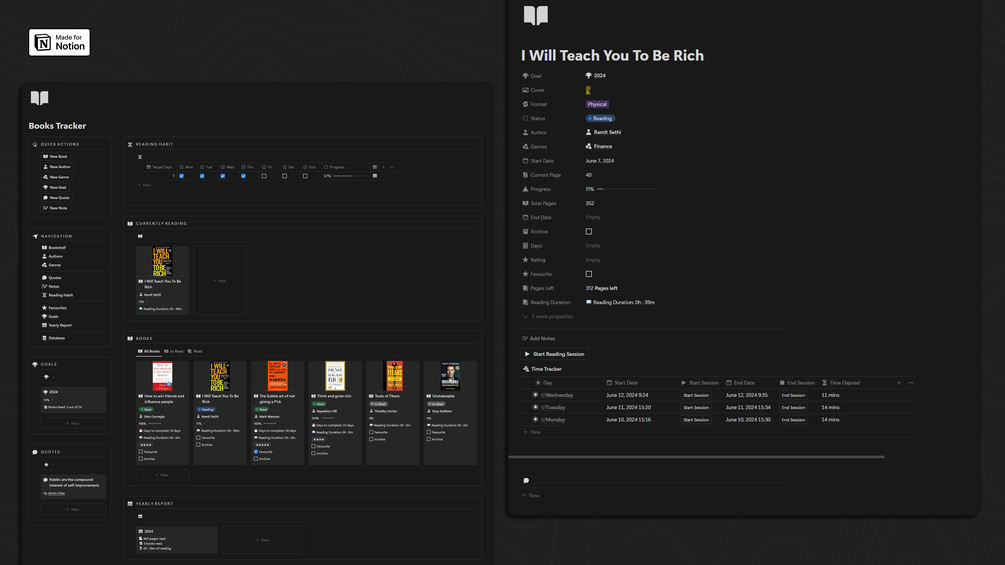Add new row below @Monday in Time Tracker

[x=532, y=432]
